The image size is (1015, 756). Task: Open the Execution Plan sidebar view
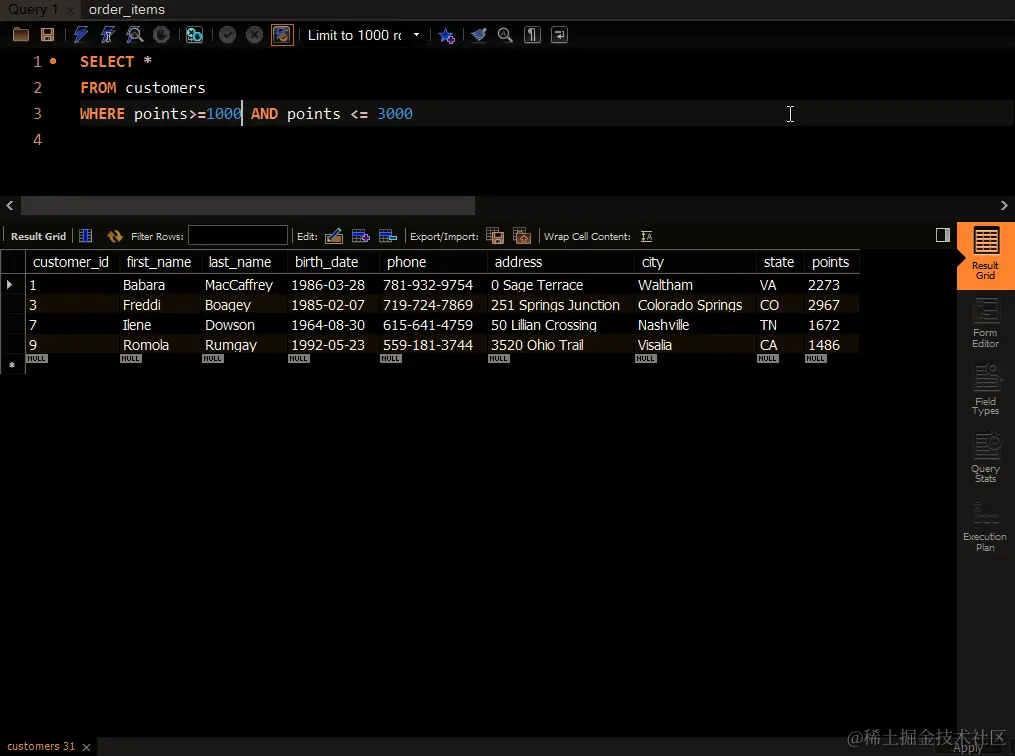pyautogui.click(x=985, y=526)
